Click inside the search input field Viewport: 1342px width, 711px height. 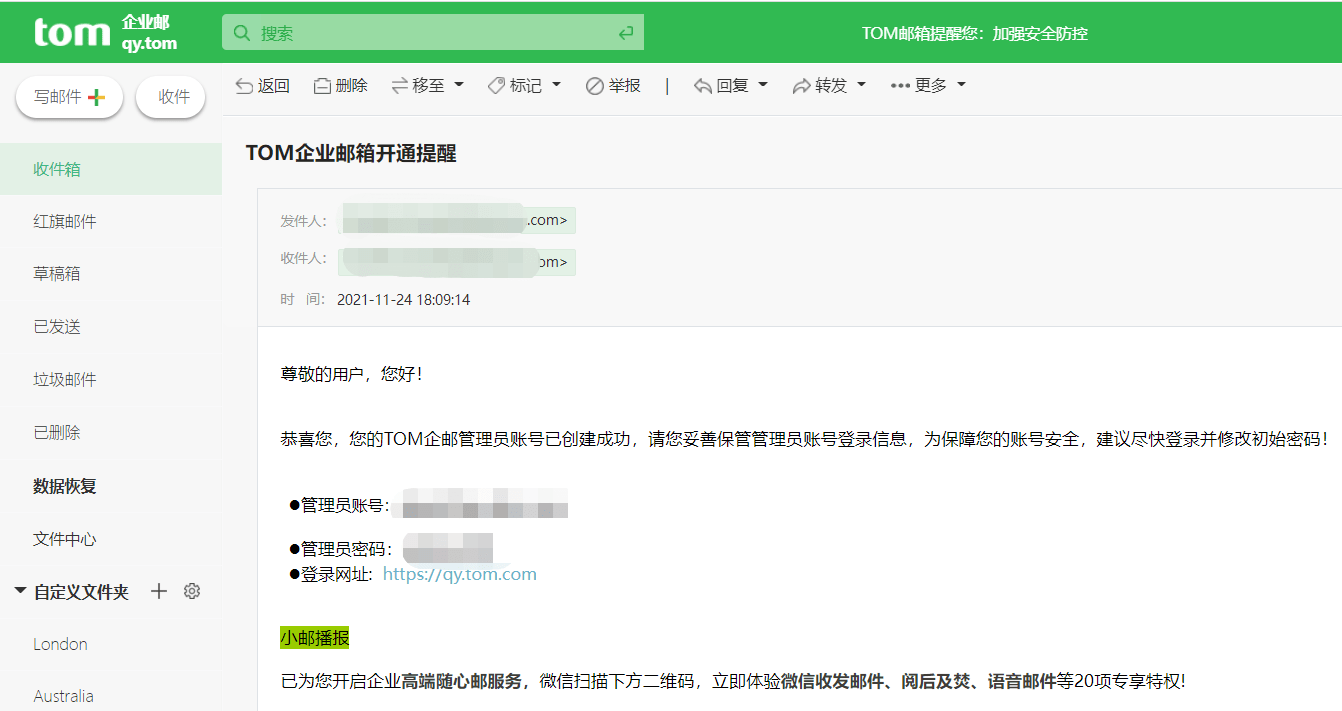[x=430, y=31]
